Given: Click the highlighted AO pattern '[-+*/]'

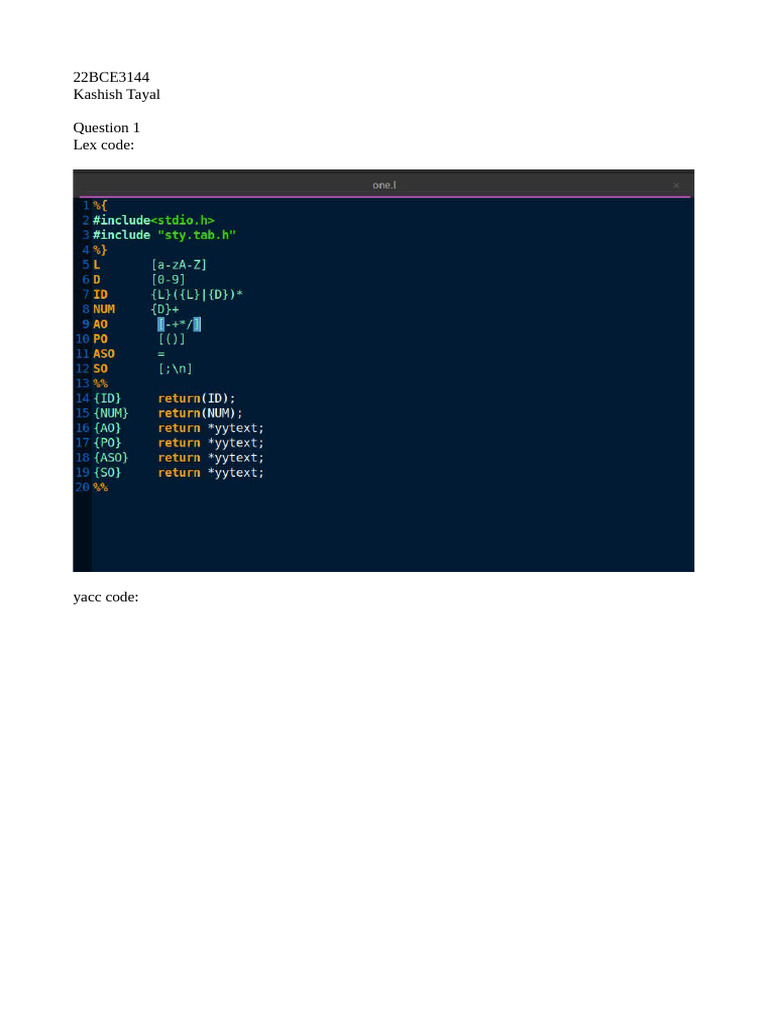Looking at the screenshot, I should point(179,324).
